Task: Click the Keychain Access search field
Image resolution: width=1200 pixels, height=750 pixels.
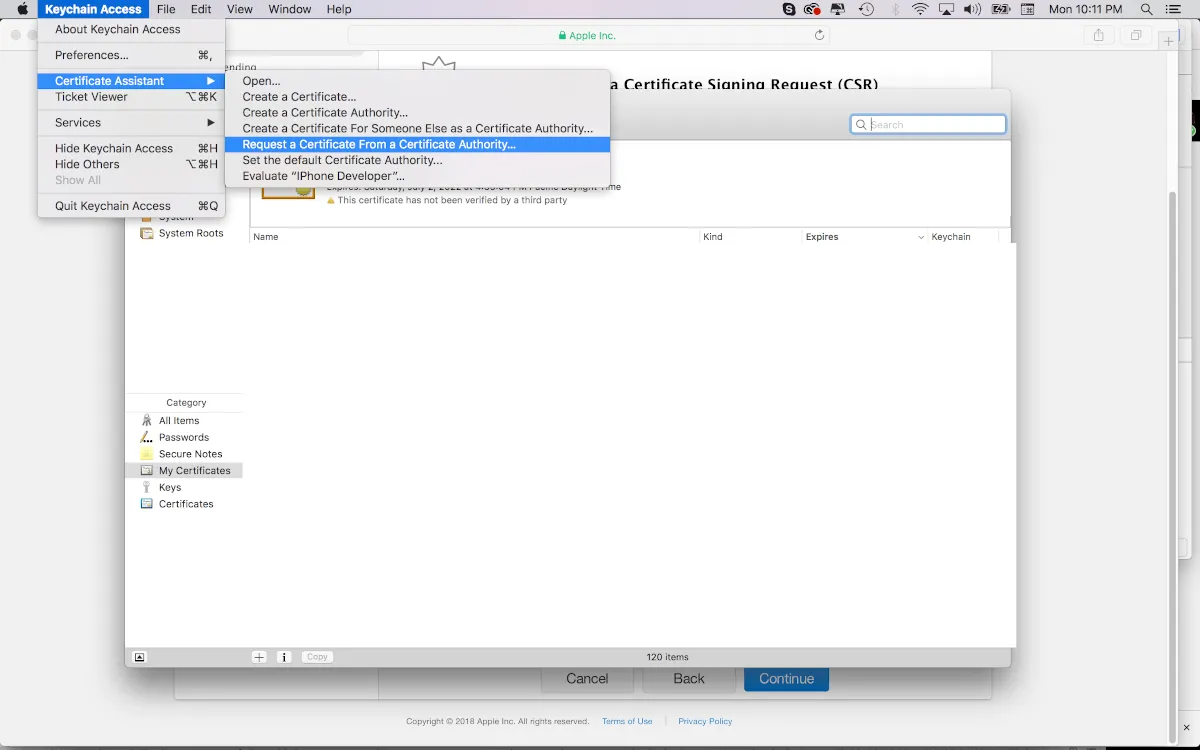Action: click(x=928, y=125)
